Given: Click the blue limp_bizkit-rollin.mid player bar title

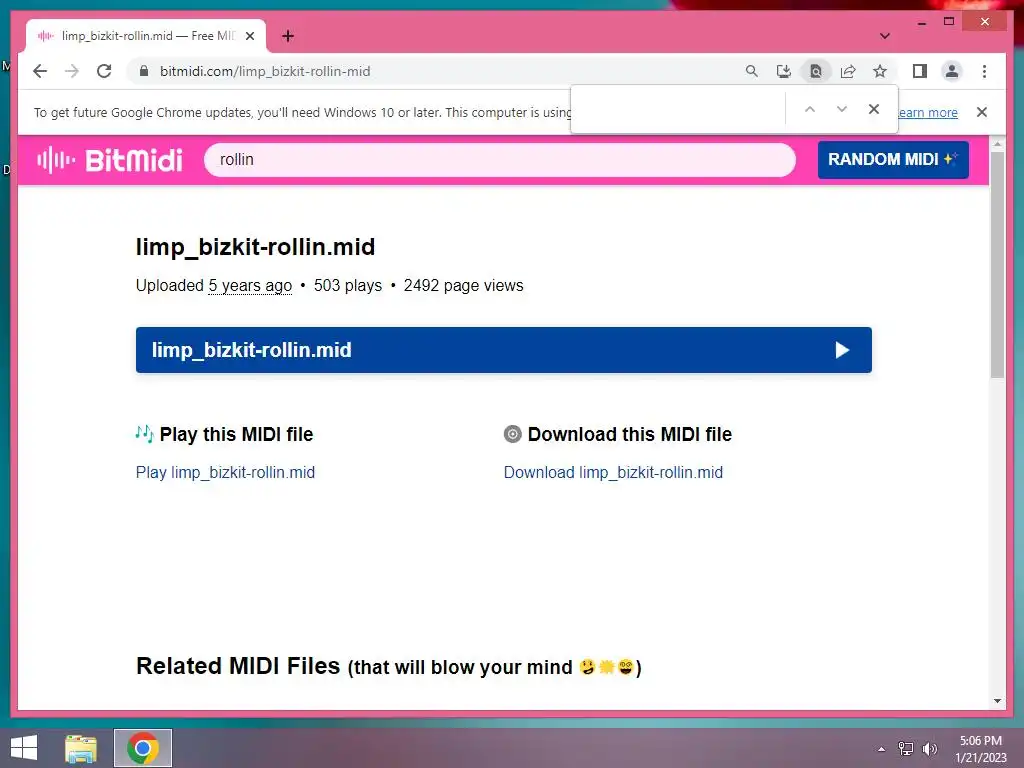Looking at the screenshot, I should click(x=251, y=350).
